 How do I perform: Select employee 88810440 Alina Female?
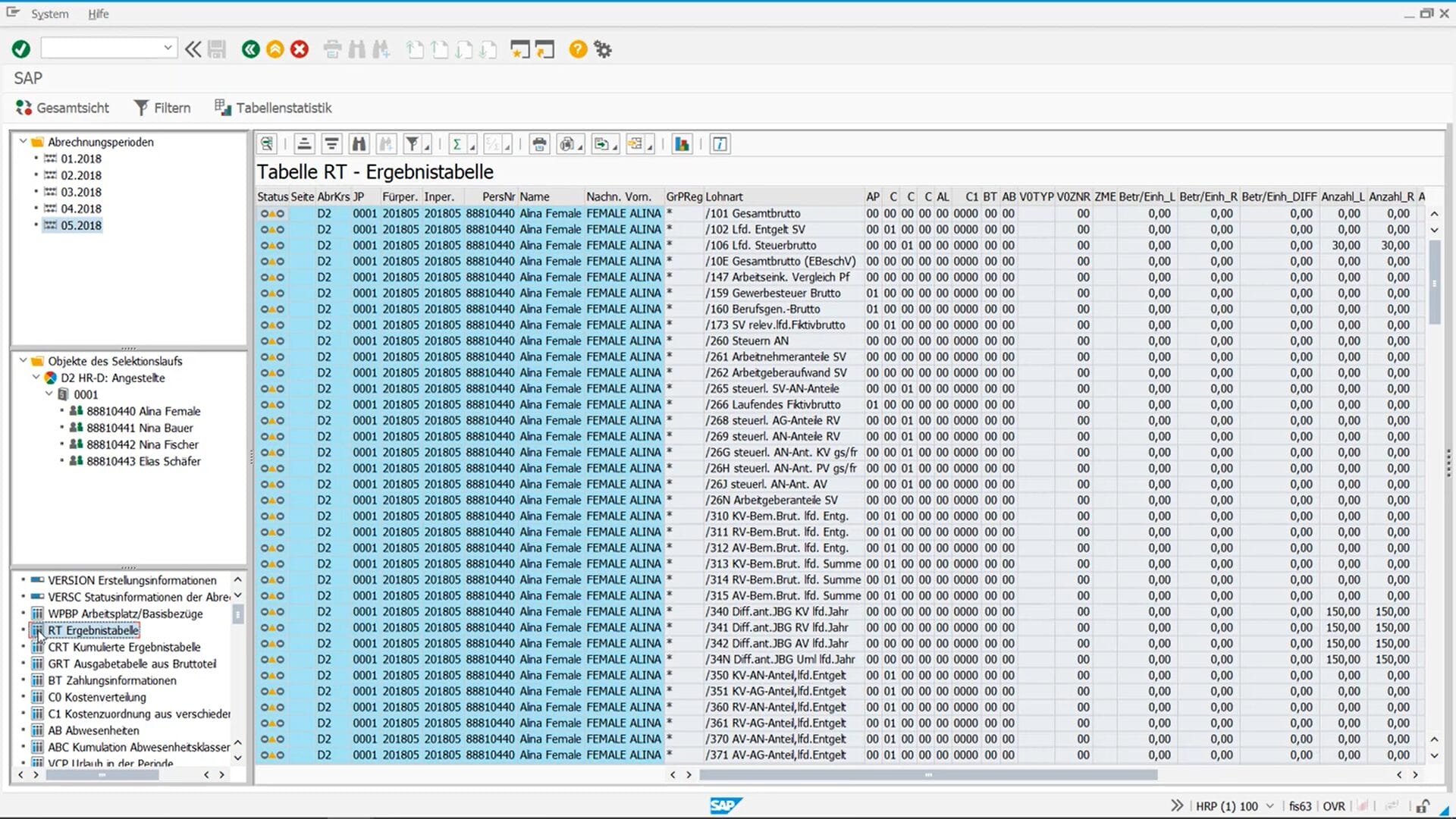click(143, 411)
